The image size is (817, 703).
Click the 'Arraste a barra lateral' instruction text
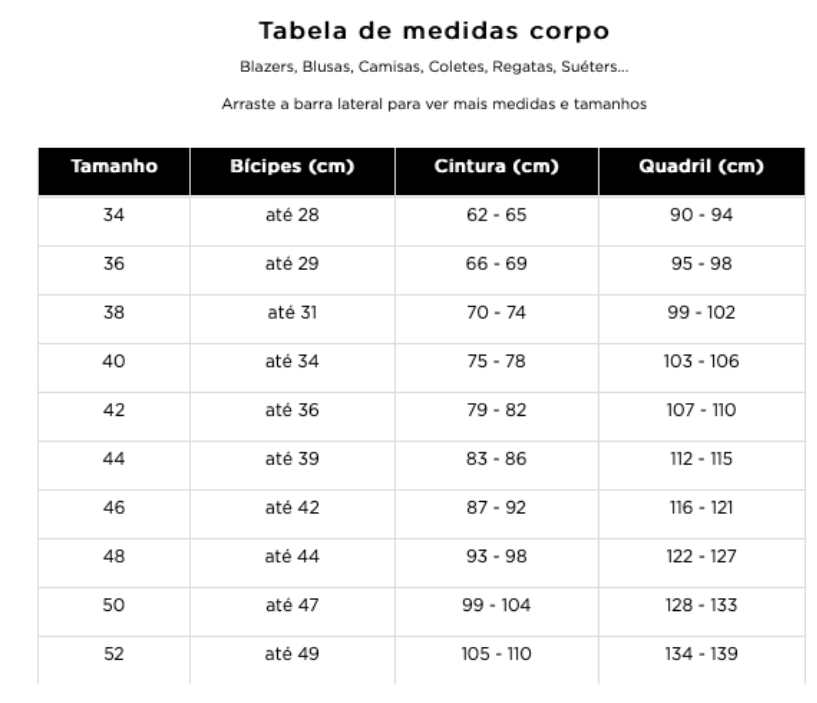(x=434, y=104)
